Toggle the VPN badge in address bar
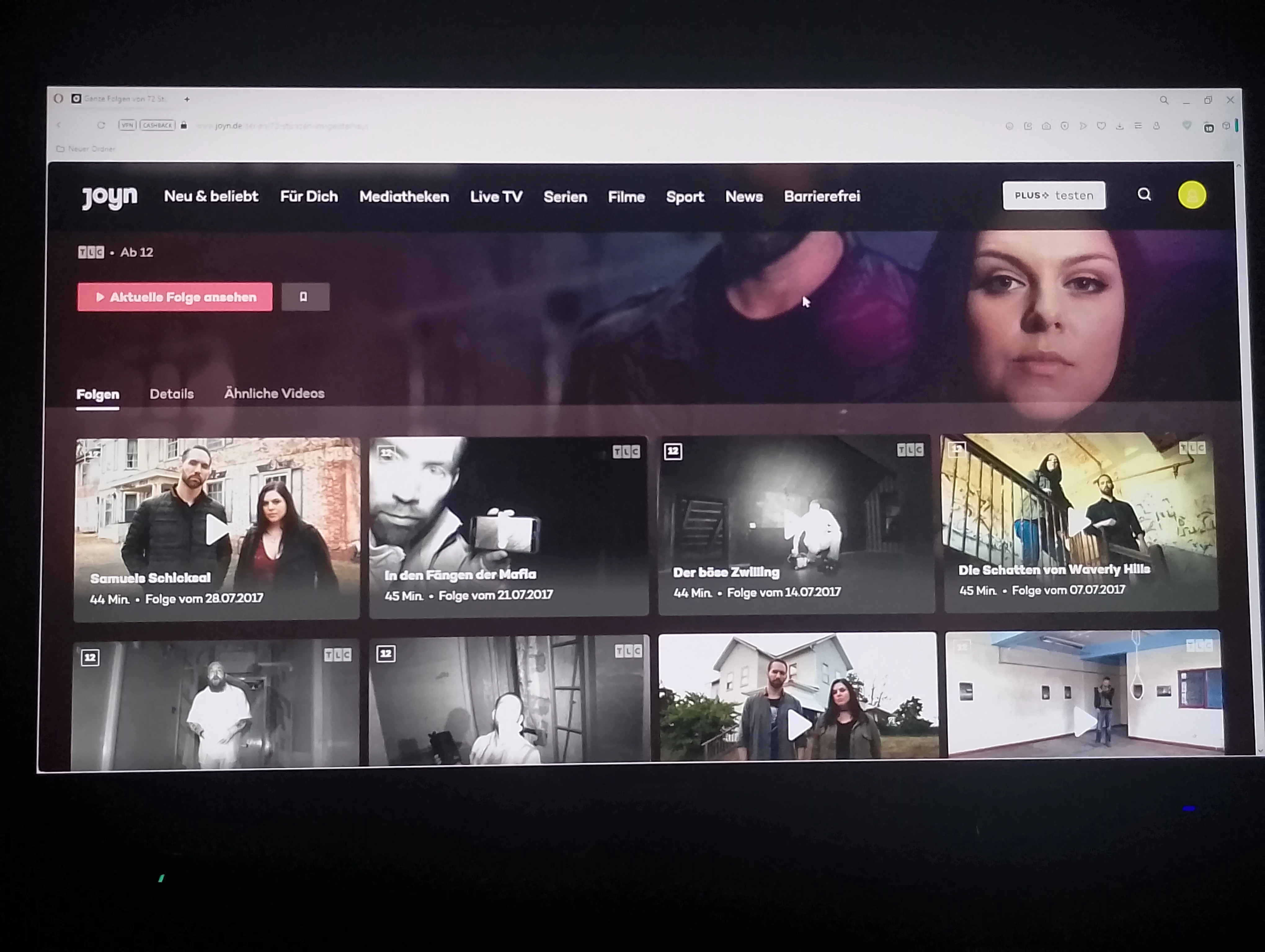Image resolution: width=1265 pixels, height=952 pixels. click(127, 125)
